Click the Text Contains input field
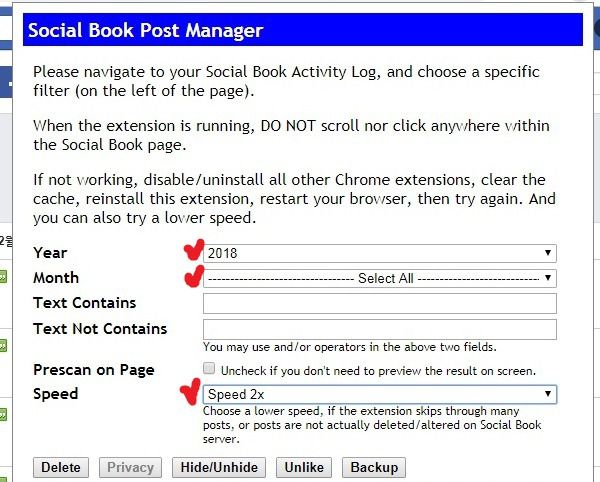Image resolution: width=600 pixels, height=482 pixels. pos(380,303)
